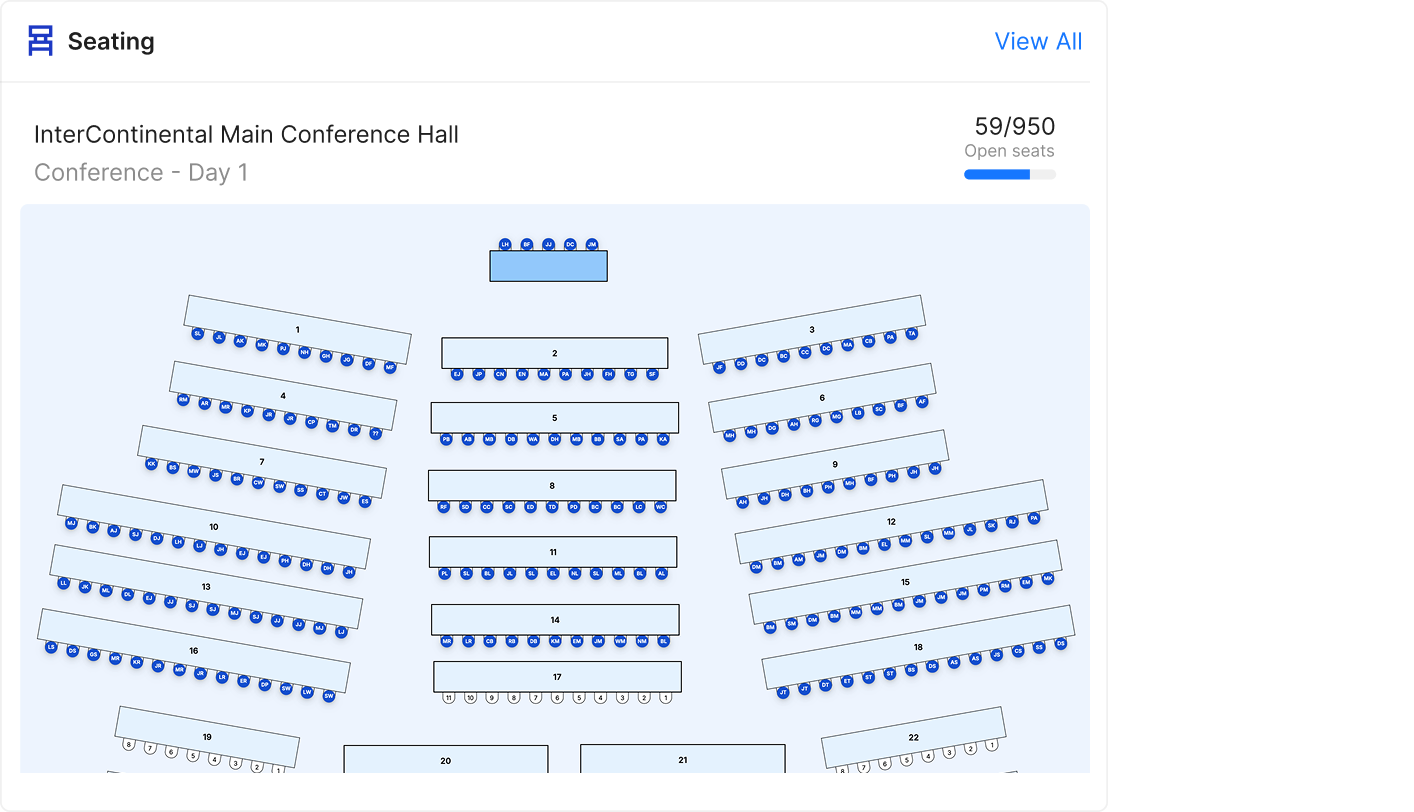The width and height of the screenshot is (1414, 812).
Task: Select seat RF at table 8
Action: 443,507
